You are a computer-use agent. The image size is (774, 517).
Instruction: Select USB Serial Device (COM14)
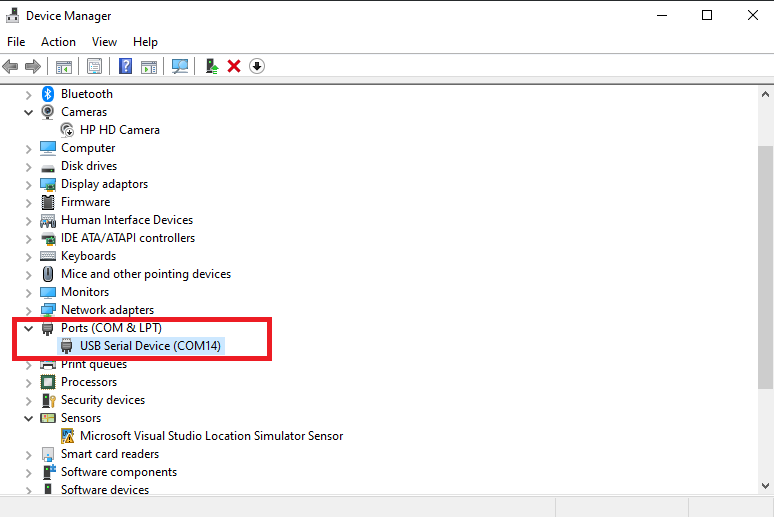click(150, 346)
